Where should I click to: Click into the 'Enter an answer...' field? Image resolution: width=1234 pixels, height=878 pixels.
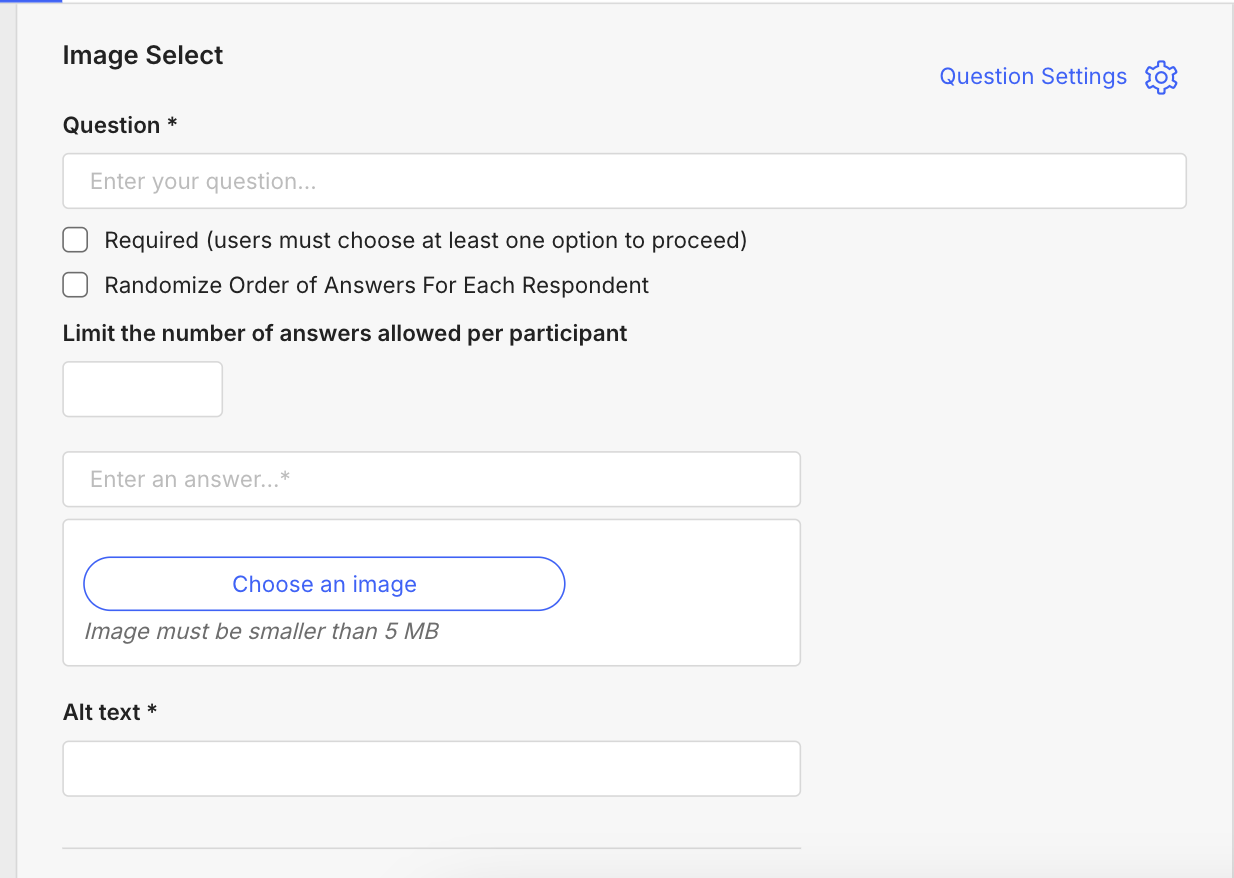(x=431, y=479)
